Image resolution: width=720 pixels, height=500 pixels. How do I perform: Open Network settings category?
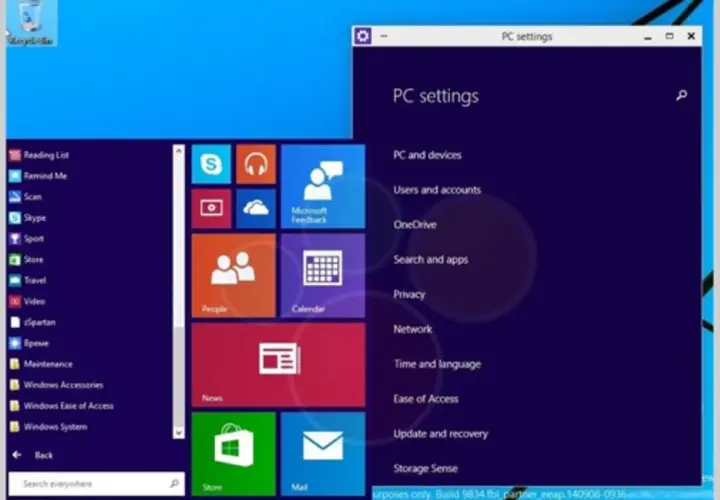click(412, 329)
